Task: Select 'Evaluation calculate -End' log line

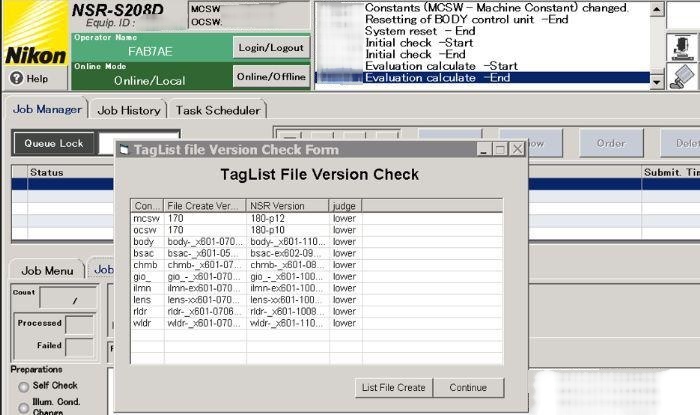Action: point(482,78)
